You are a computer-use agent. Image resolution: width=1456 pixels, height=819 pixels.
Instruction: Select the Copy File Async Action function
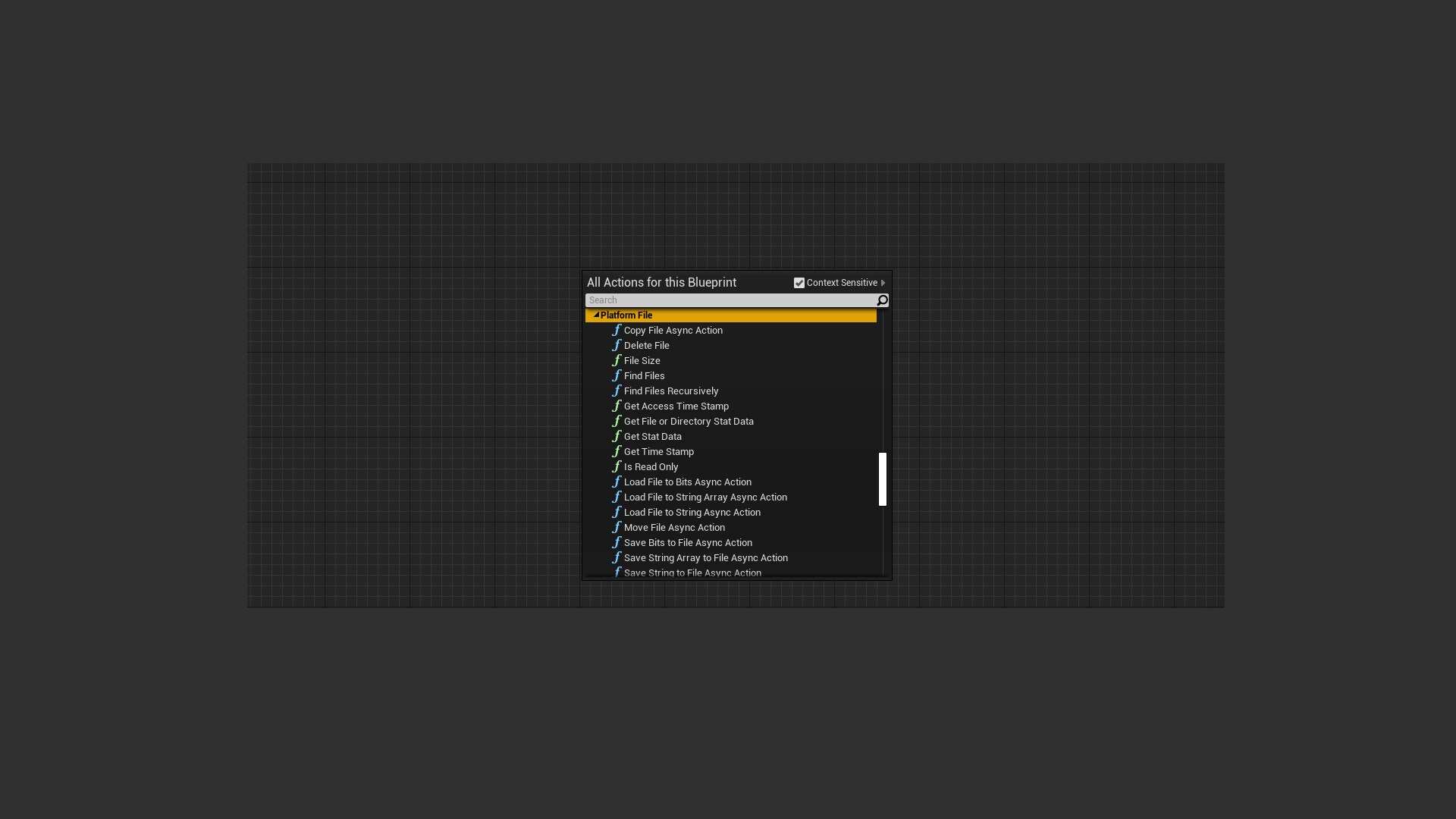673,330
